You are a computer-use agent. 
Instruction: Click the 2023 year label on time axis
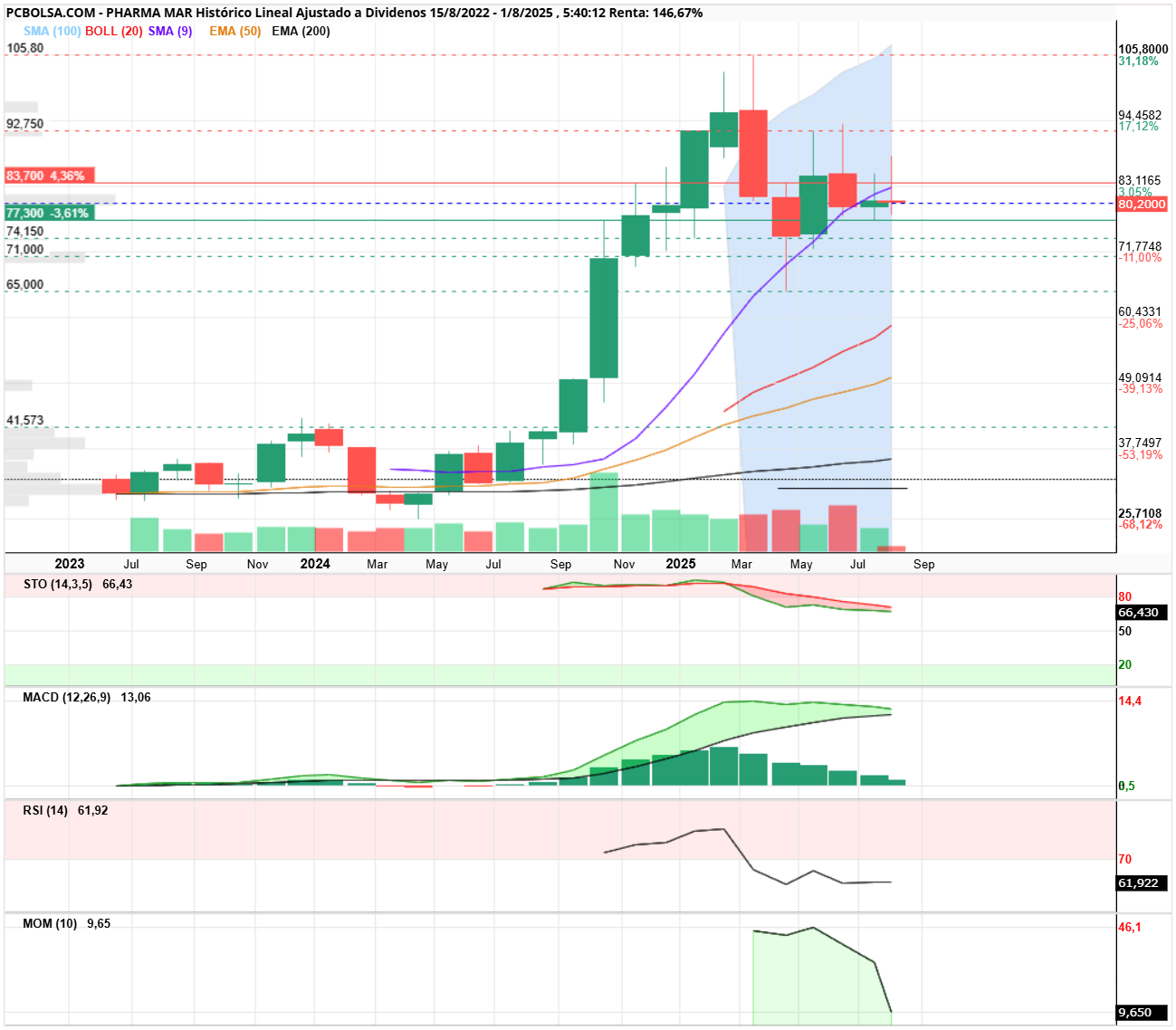(x=70, y=564)
